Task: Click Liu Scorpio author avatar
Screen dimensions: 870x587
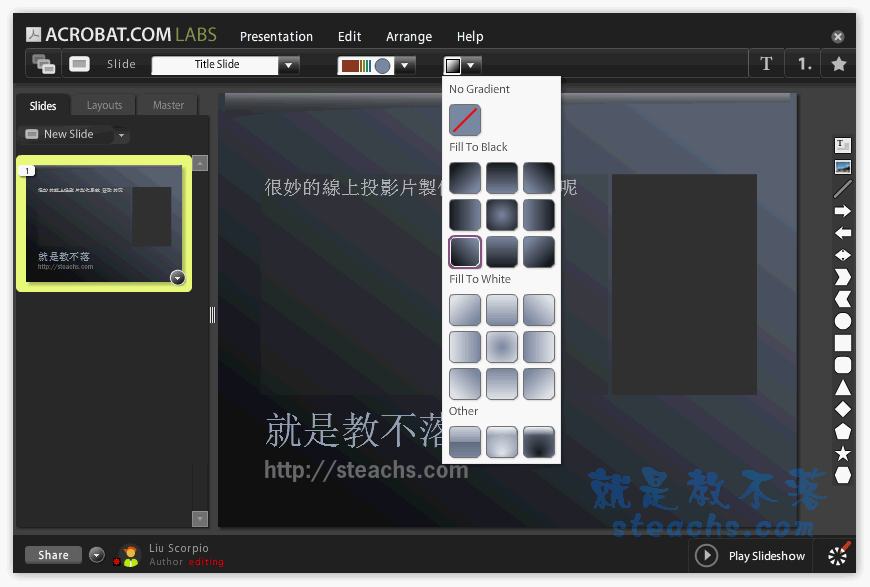Action: (130, 556)
